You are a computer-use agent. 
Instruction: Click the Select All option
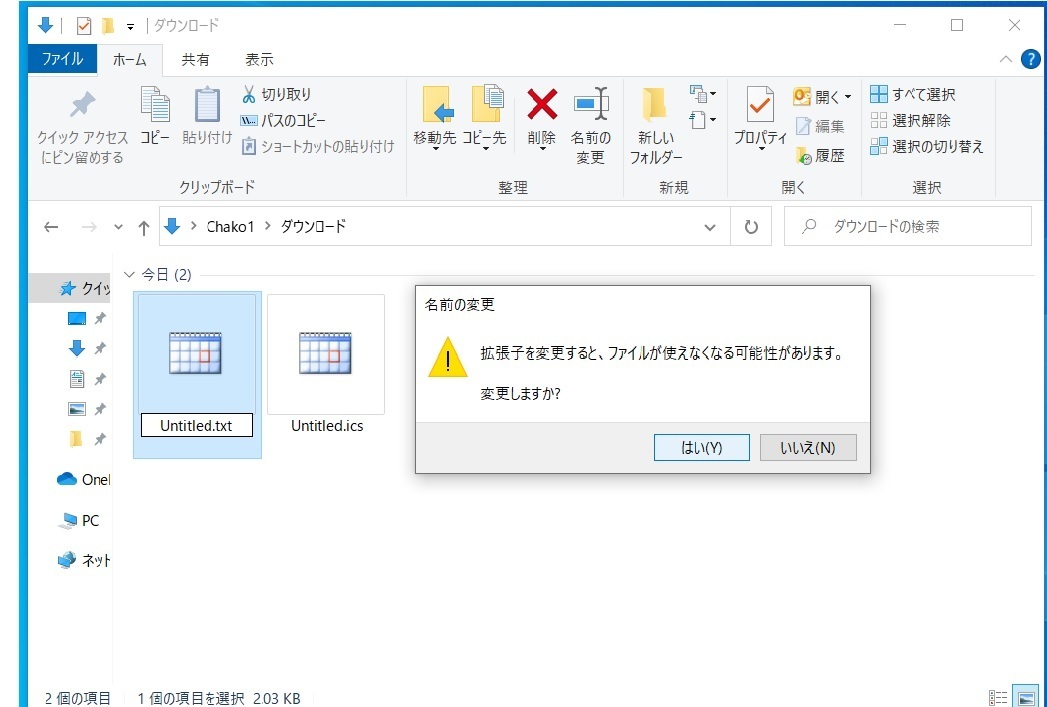coord(913,95)
